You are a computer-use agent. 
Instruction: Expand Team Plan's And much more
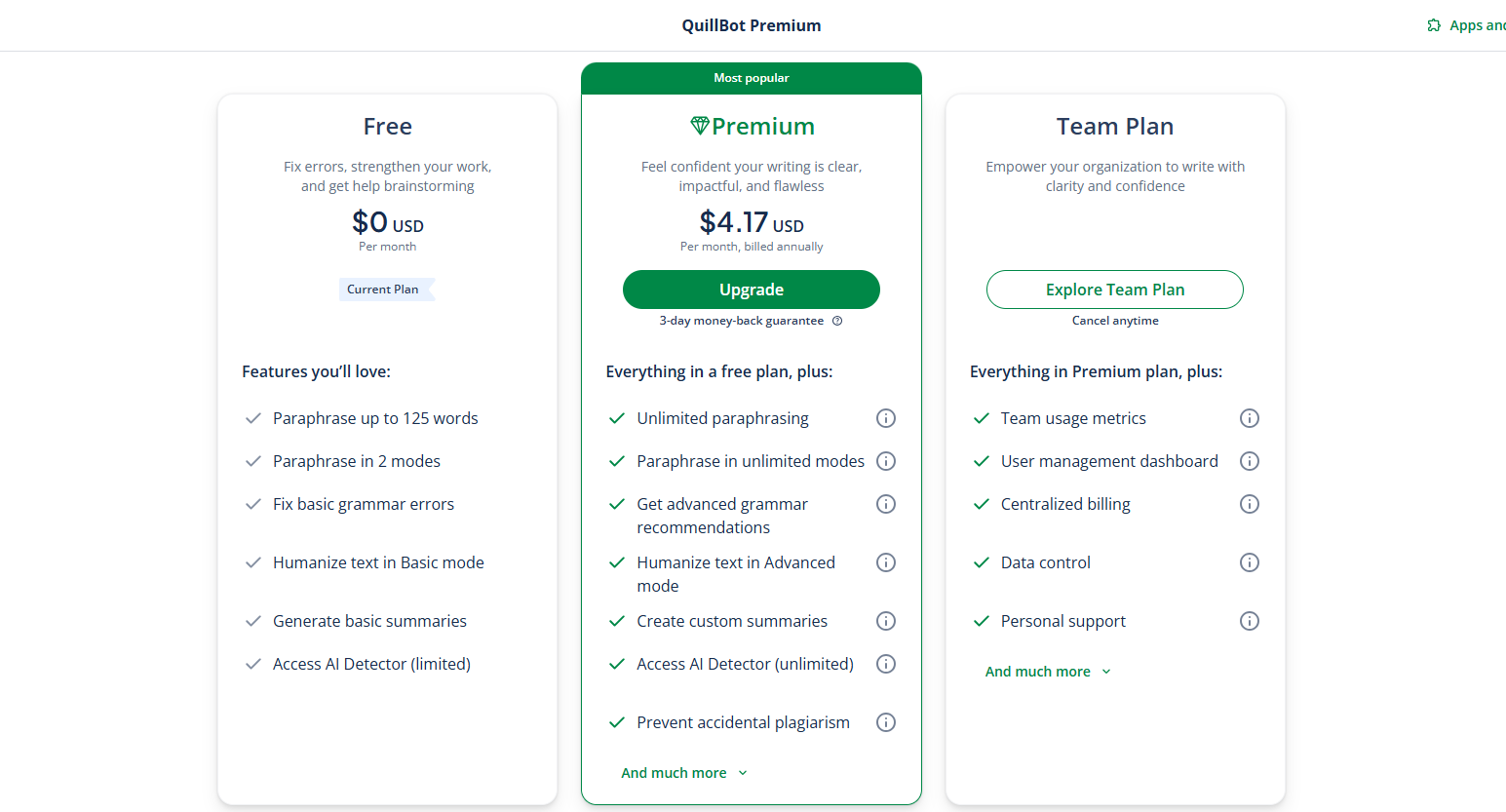(x=1048, y=672)
